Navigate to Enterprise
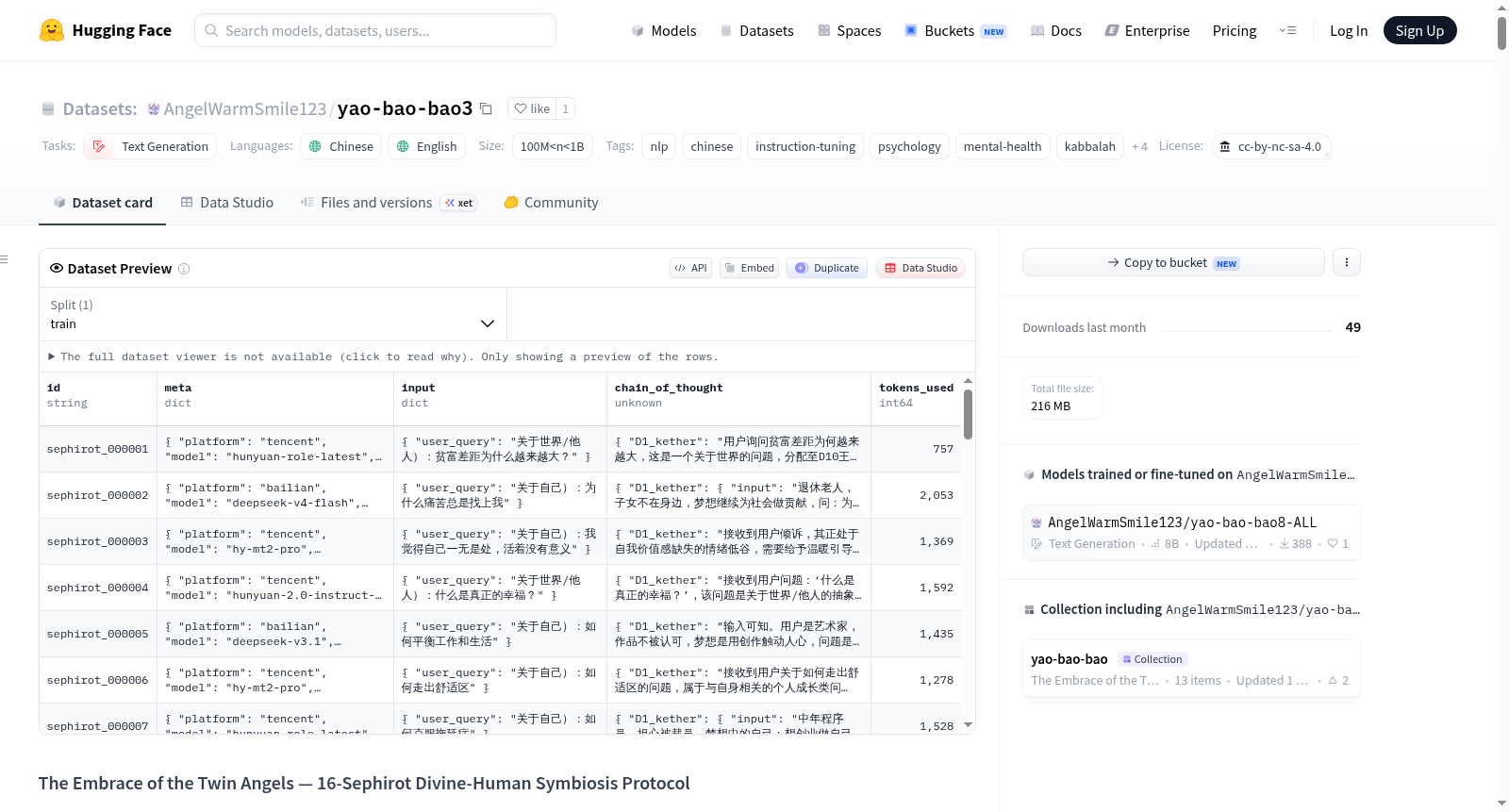Screen dimensions: 1509x812 point(1147,30)
